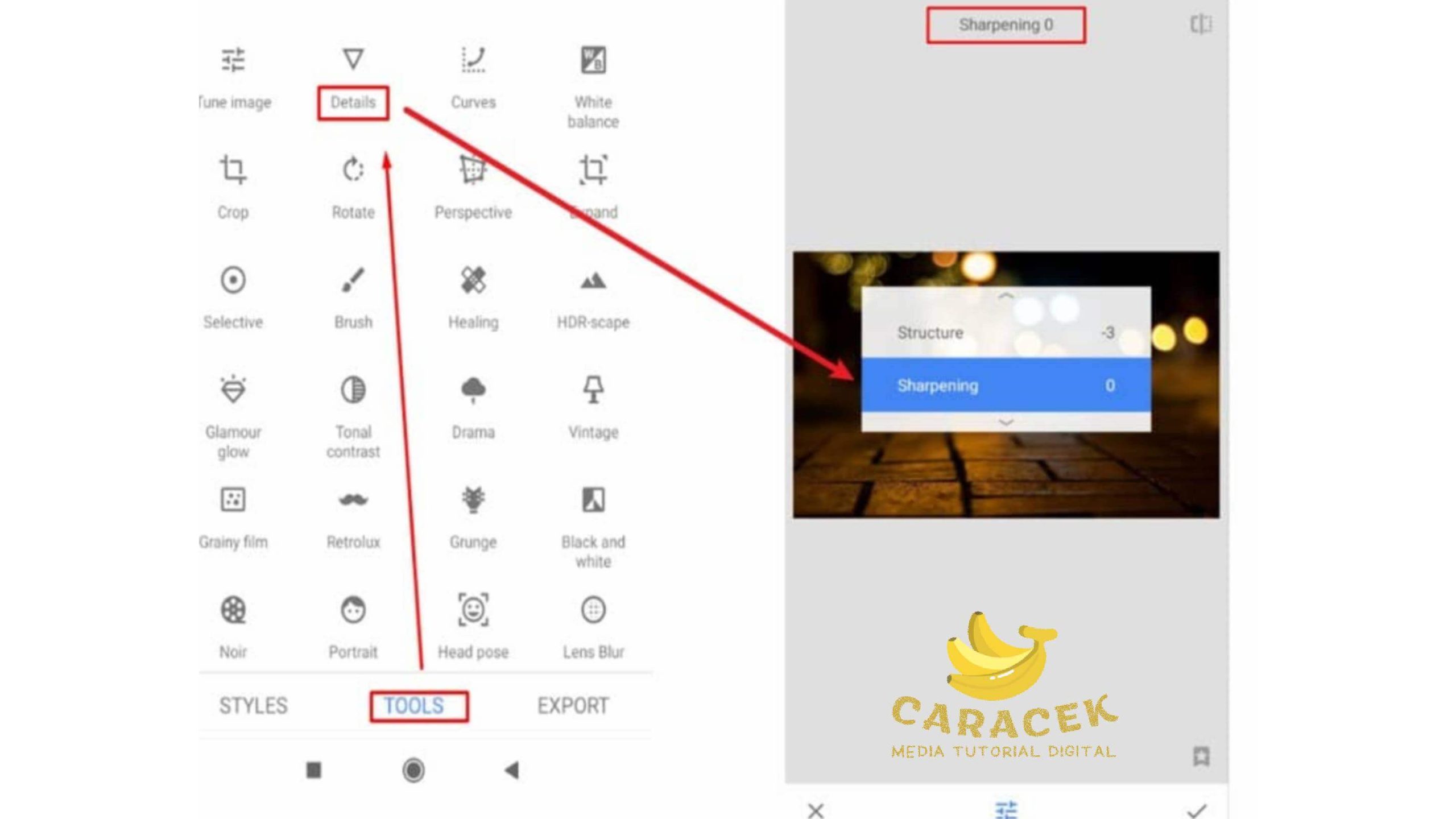The height and width of the screenshot is (819, 1456).
Task: Switch to the STYLES tab
Action: (253, 706)
